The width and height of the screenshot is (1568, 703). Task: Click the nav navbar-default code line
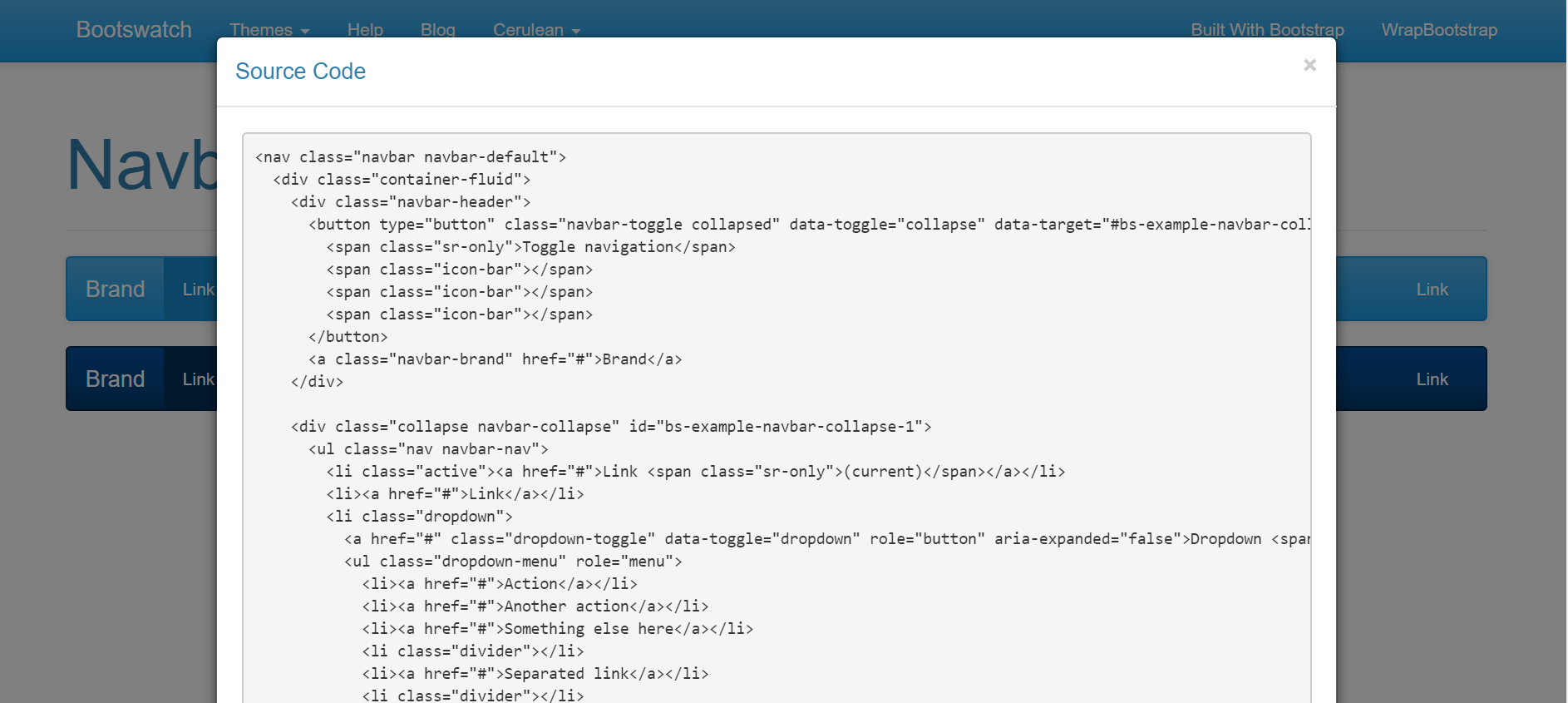tap(411, 157)
